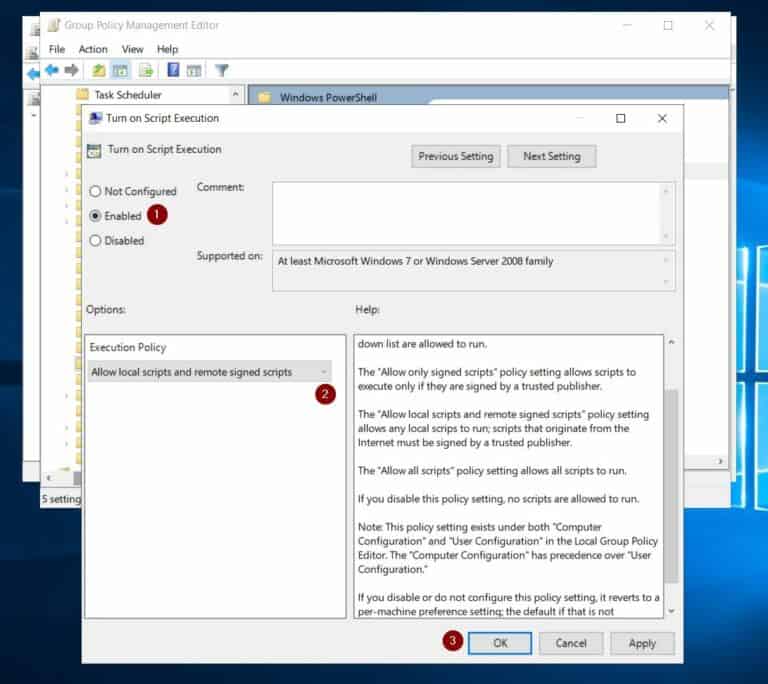The width and height of the screenshot is (768, 684).
Task: Click the Previous Setting button
Action: click(x=456, y=156)
